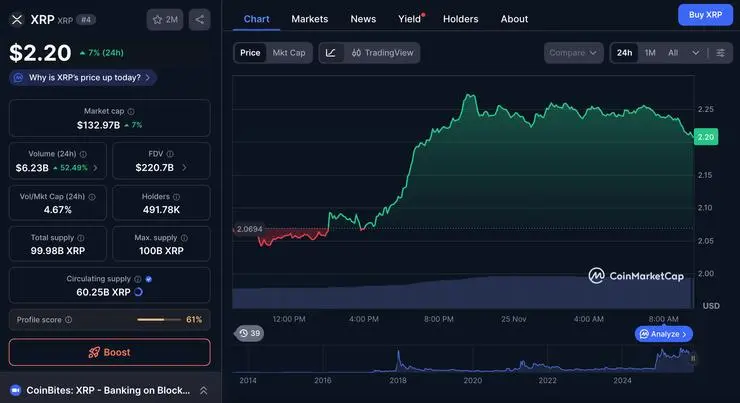Open Max. supply info icon

[x=184, y=238]
